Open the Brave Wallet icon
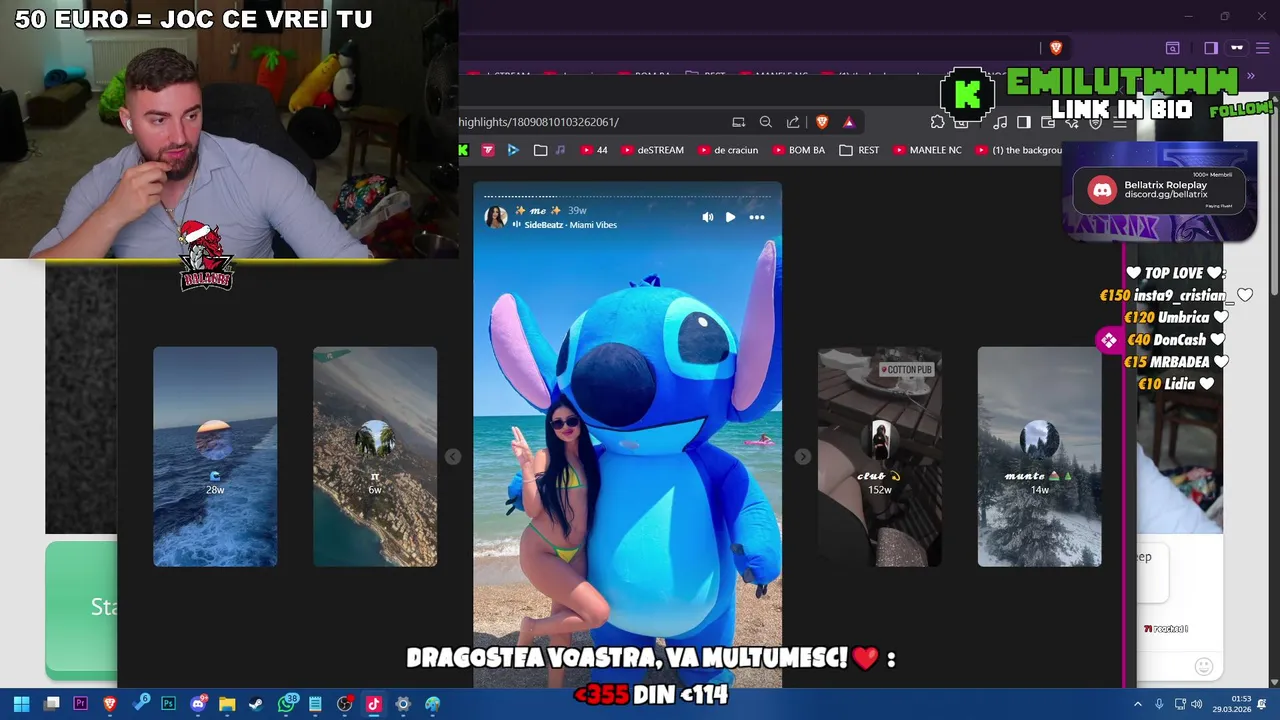The height and width of the screenshot is (720, 1280). (1048, 122)
